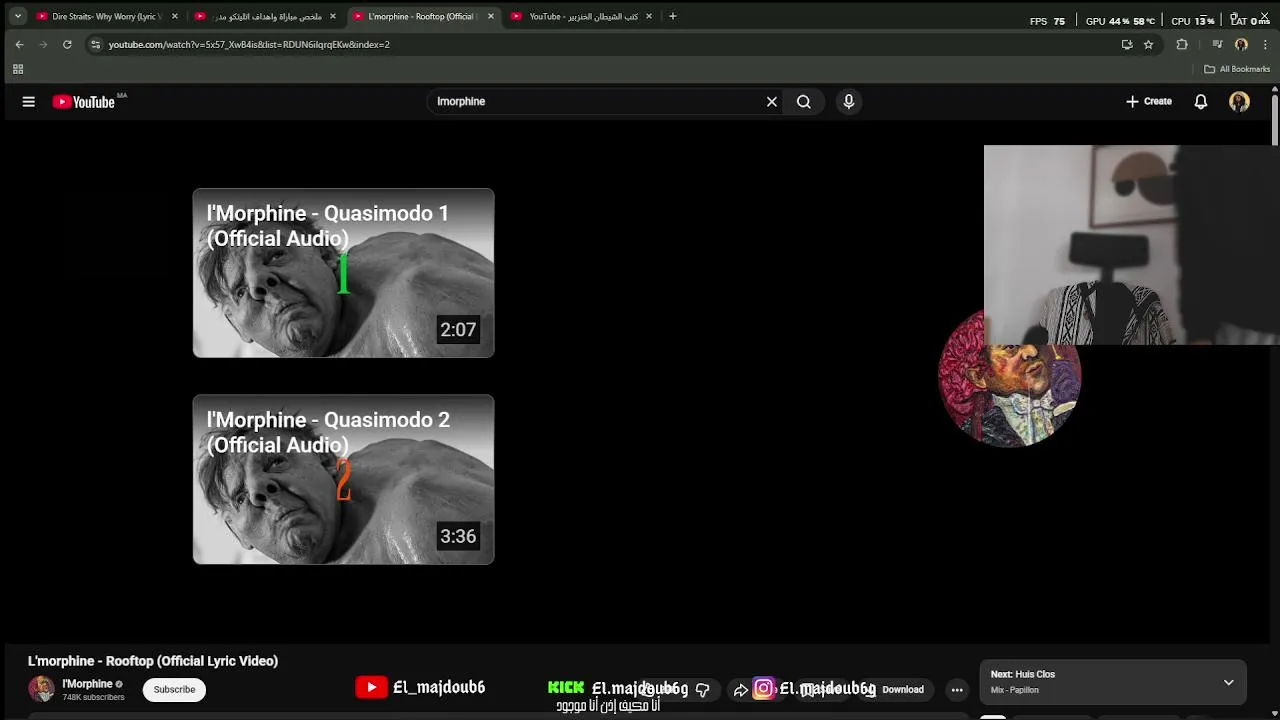Play the Quasimodo 1 video card
The height and width of the screenshot is (720, 1280).
coord(343,273)
